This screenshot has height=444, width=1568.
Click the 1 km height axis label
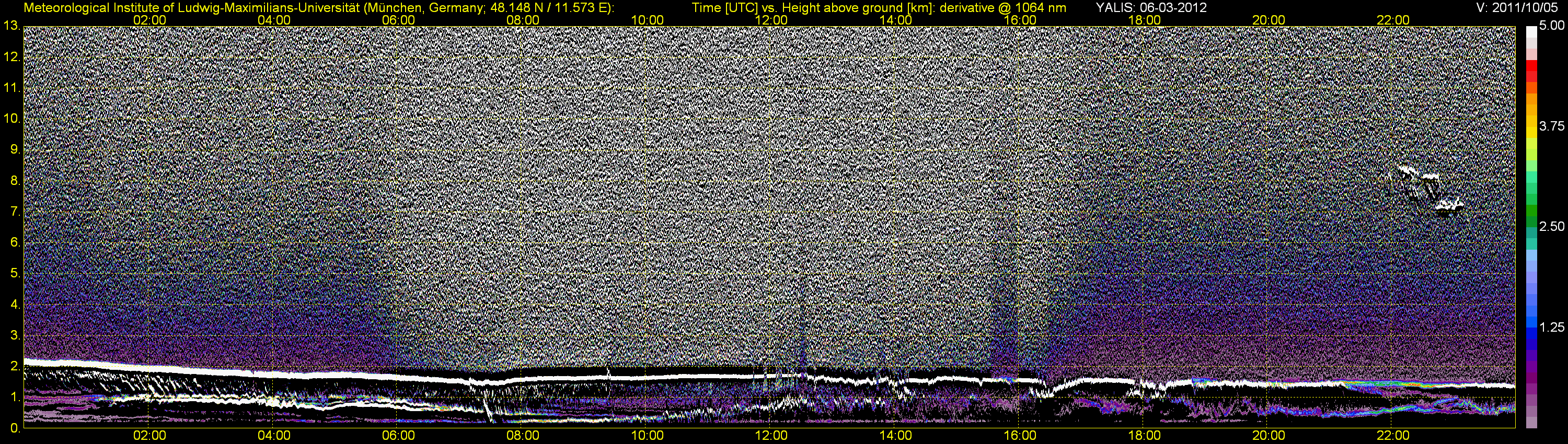click(15, 397)
